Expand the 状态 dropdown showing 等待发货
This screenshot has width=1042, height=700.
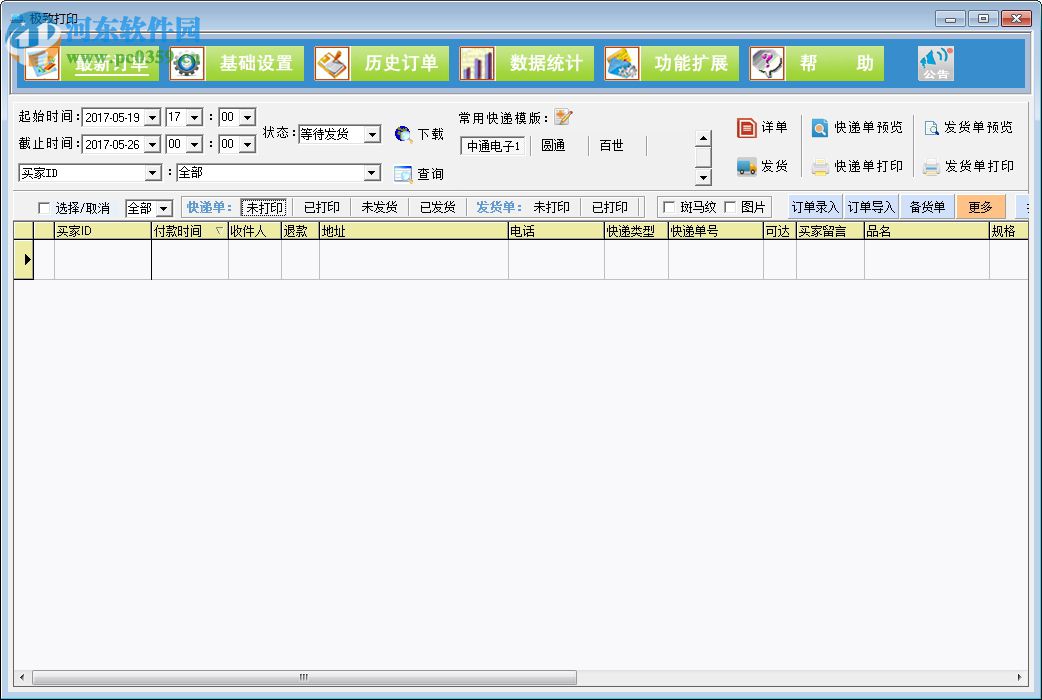click(373, 134)
